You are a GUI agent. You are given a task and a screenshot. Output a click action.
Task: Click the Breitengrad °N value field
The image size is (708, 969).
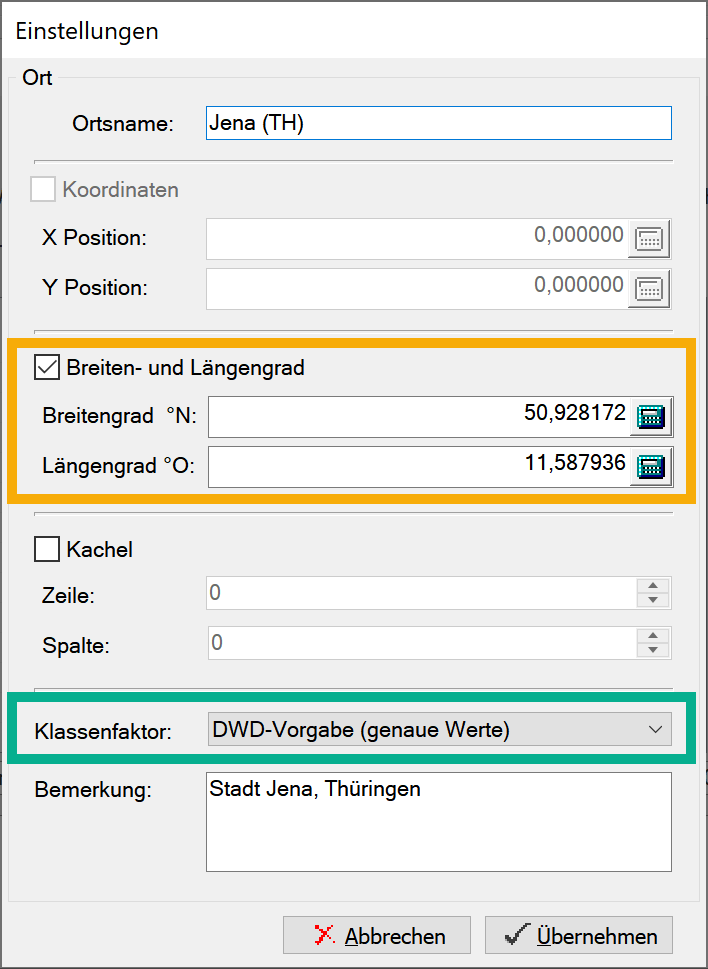[x=418, y=417]
